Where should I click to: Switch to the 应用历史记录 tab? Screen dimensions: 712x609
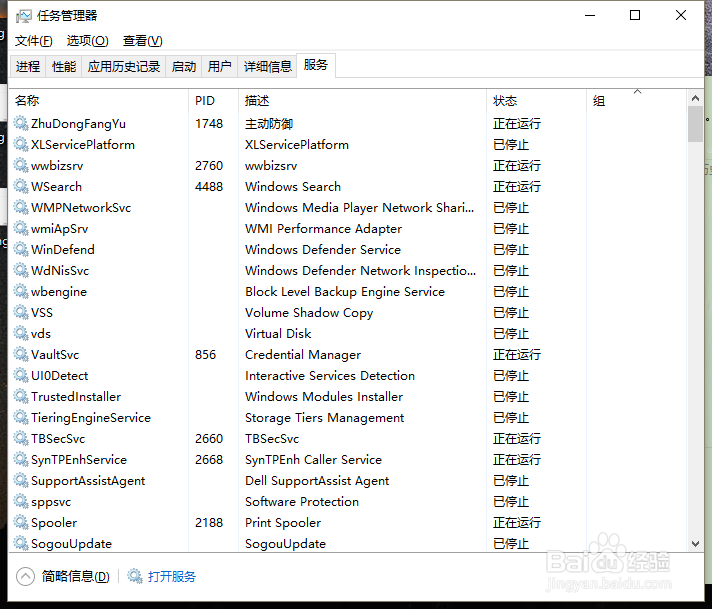124,67
